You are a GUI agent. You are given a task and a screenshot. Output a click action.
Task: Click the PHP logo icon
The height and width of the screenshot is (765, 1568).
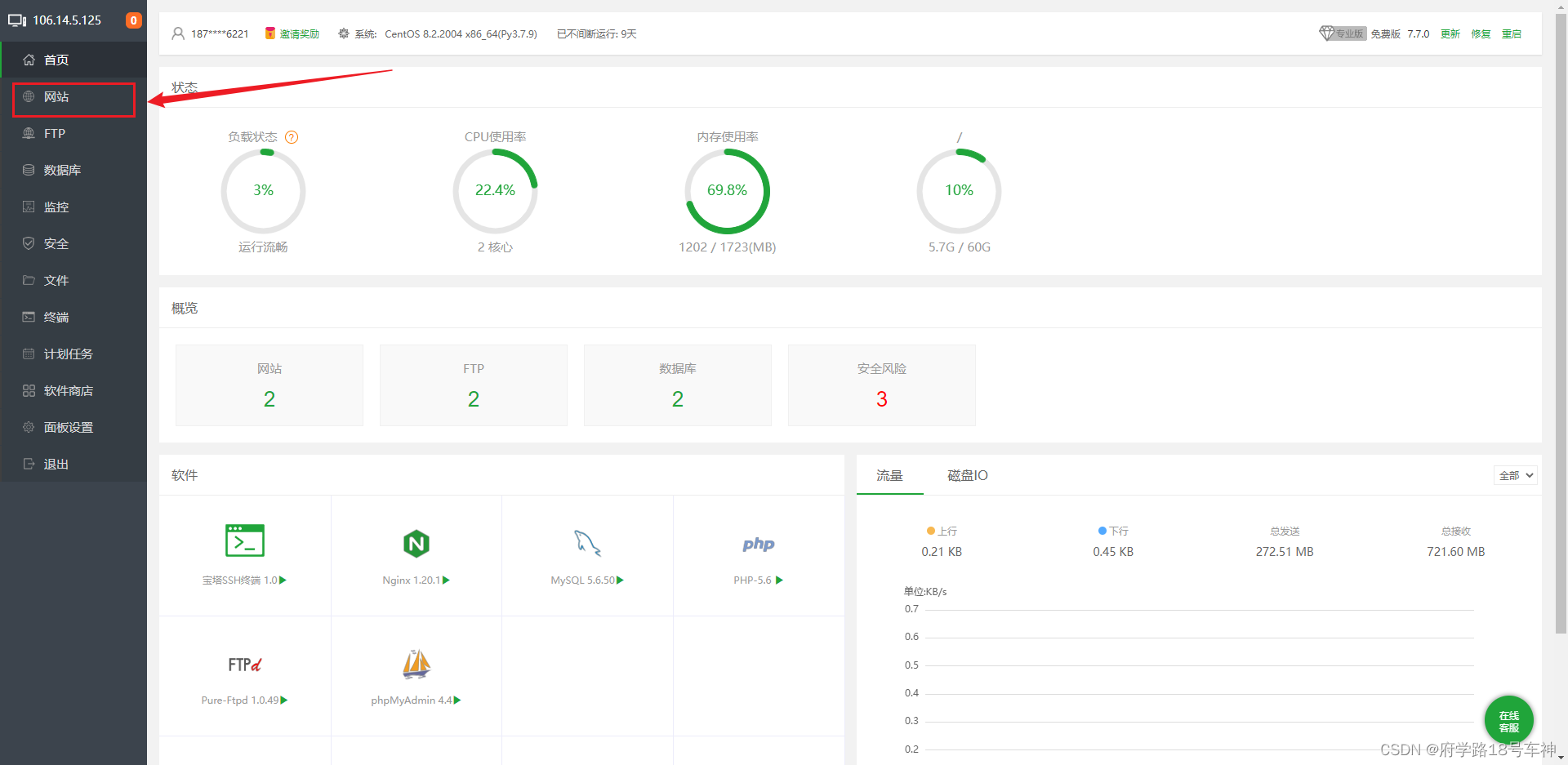click(x=759, y=544)
